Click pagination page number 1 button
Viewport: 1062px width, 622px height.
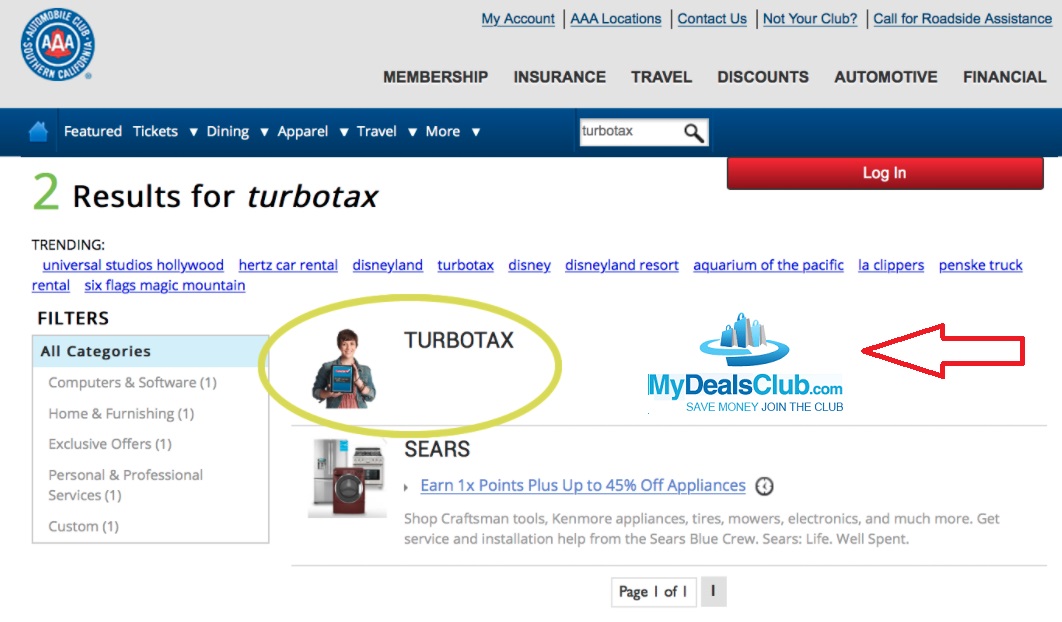coord(713,592)
